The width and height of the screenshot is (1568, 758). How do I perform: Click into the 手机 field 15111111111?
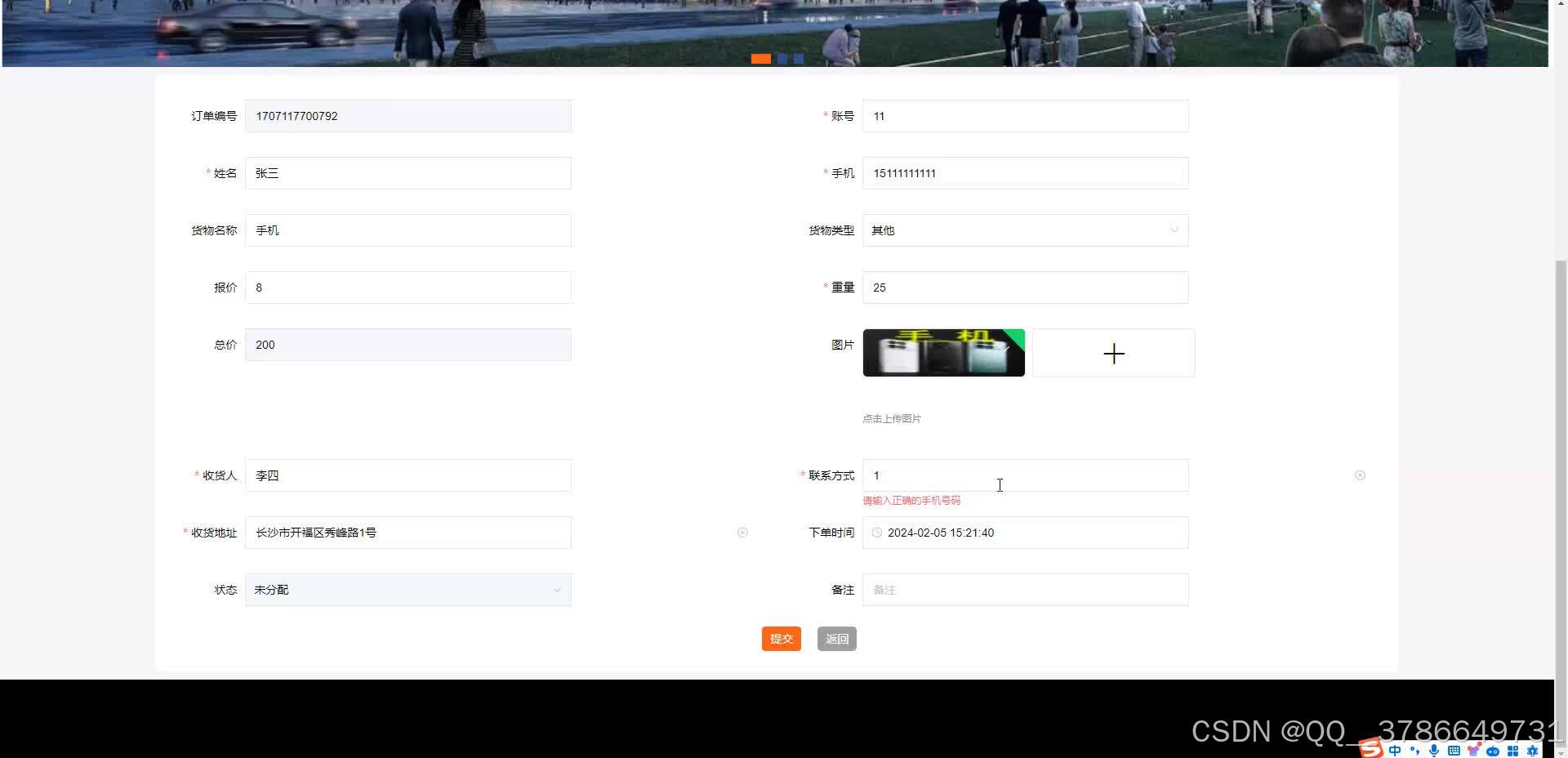pyautogui.click(x=1026, y=173)
